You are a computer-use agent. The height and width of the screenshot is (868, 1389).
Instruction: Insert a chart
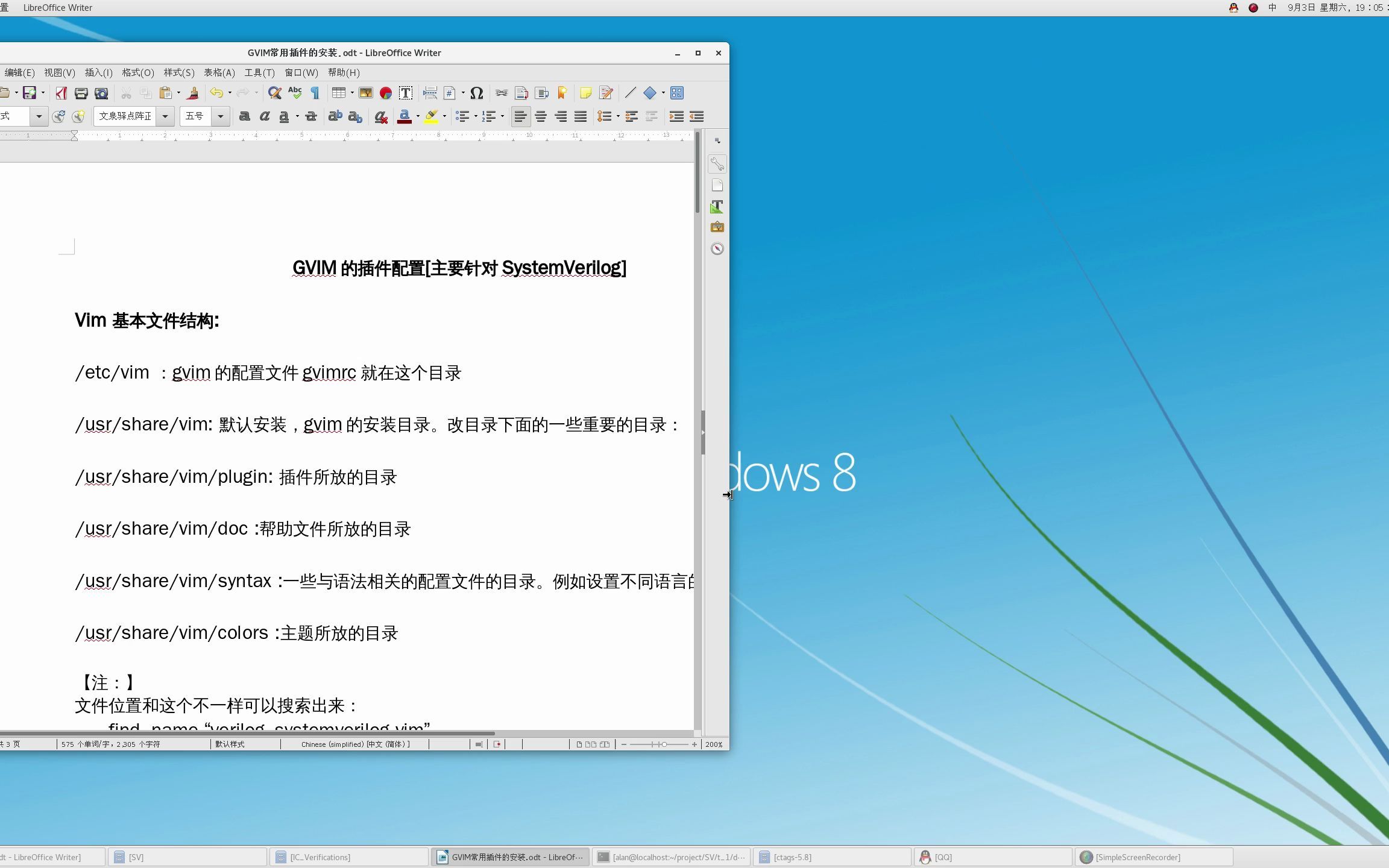tap(386, 93)
